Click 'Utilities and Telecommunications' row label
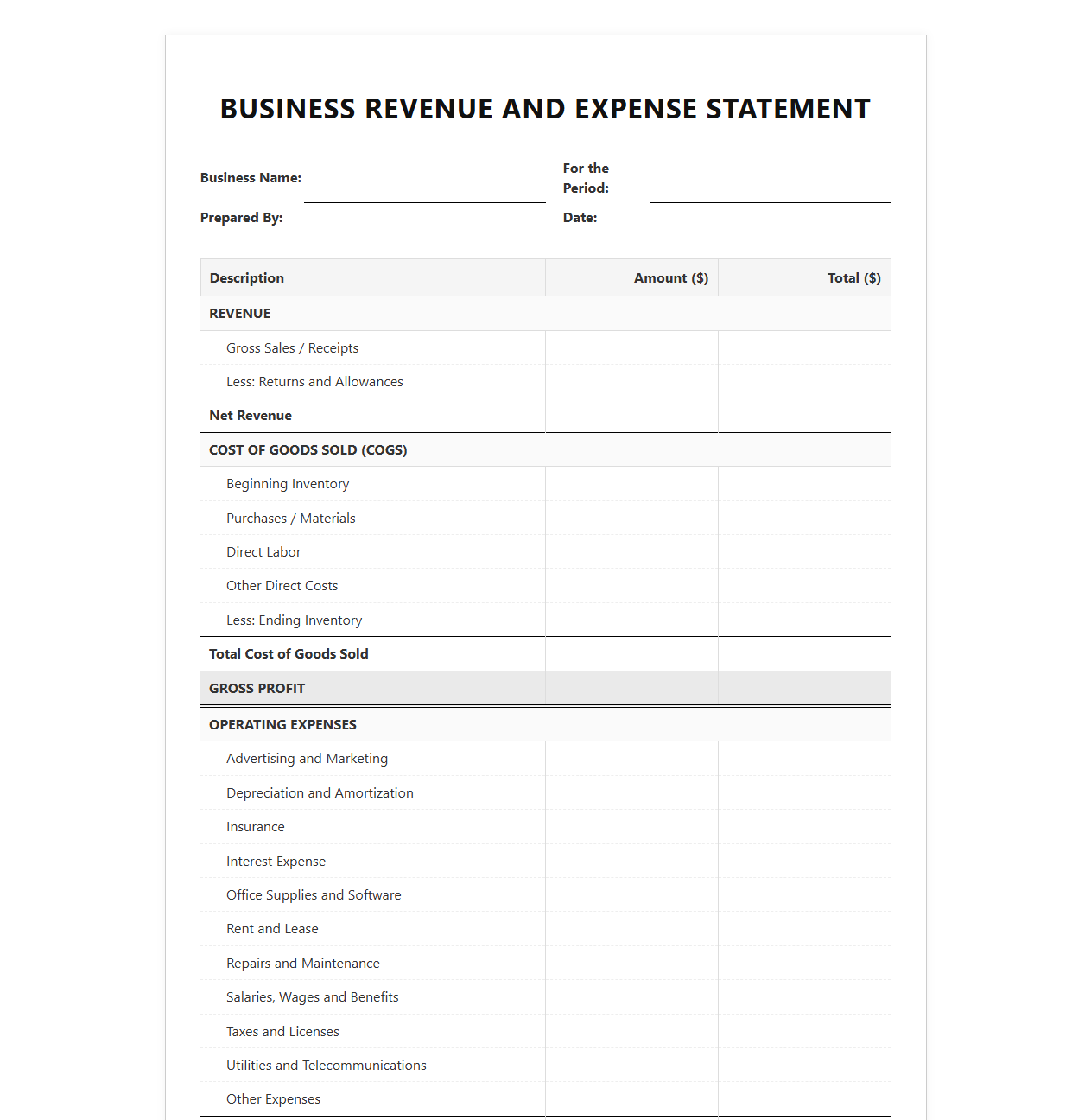1091x1120 pixels. [327, 1066]
